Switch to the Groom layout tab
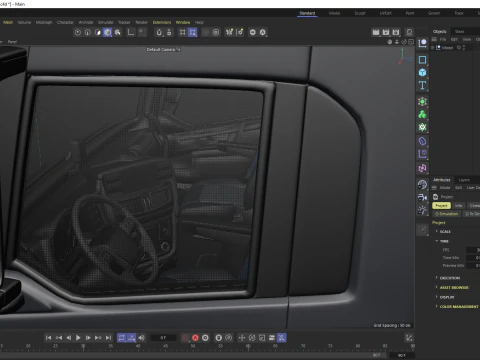 pos(434,13)
